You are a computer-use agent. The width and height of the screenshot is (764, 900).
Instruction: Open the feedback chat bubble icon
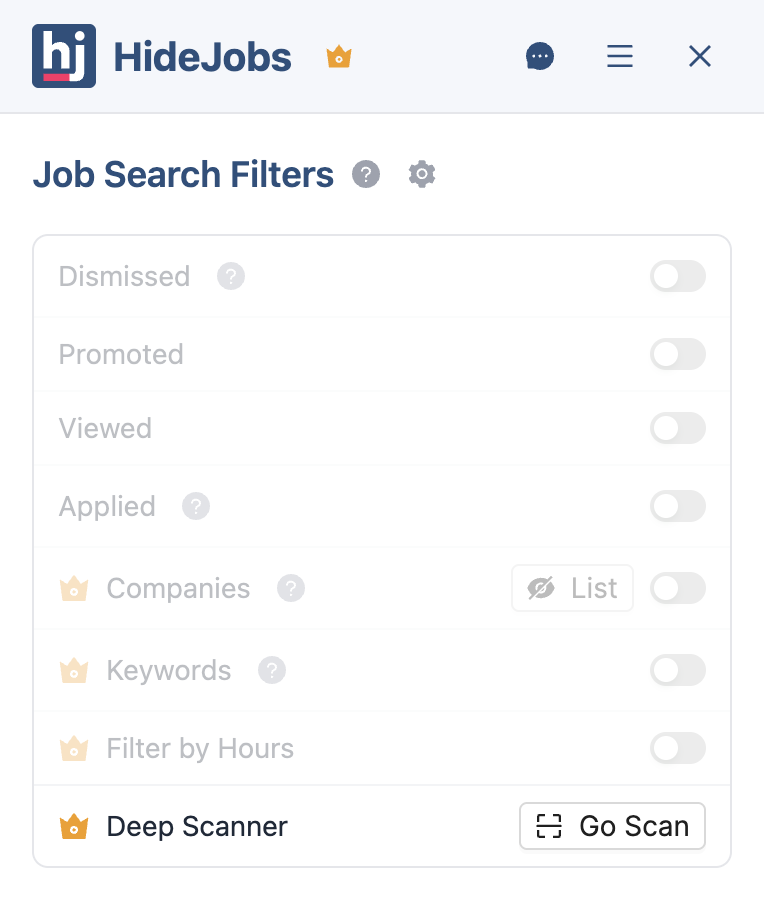click(x=540, y=56)
